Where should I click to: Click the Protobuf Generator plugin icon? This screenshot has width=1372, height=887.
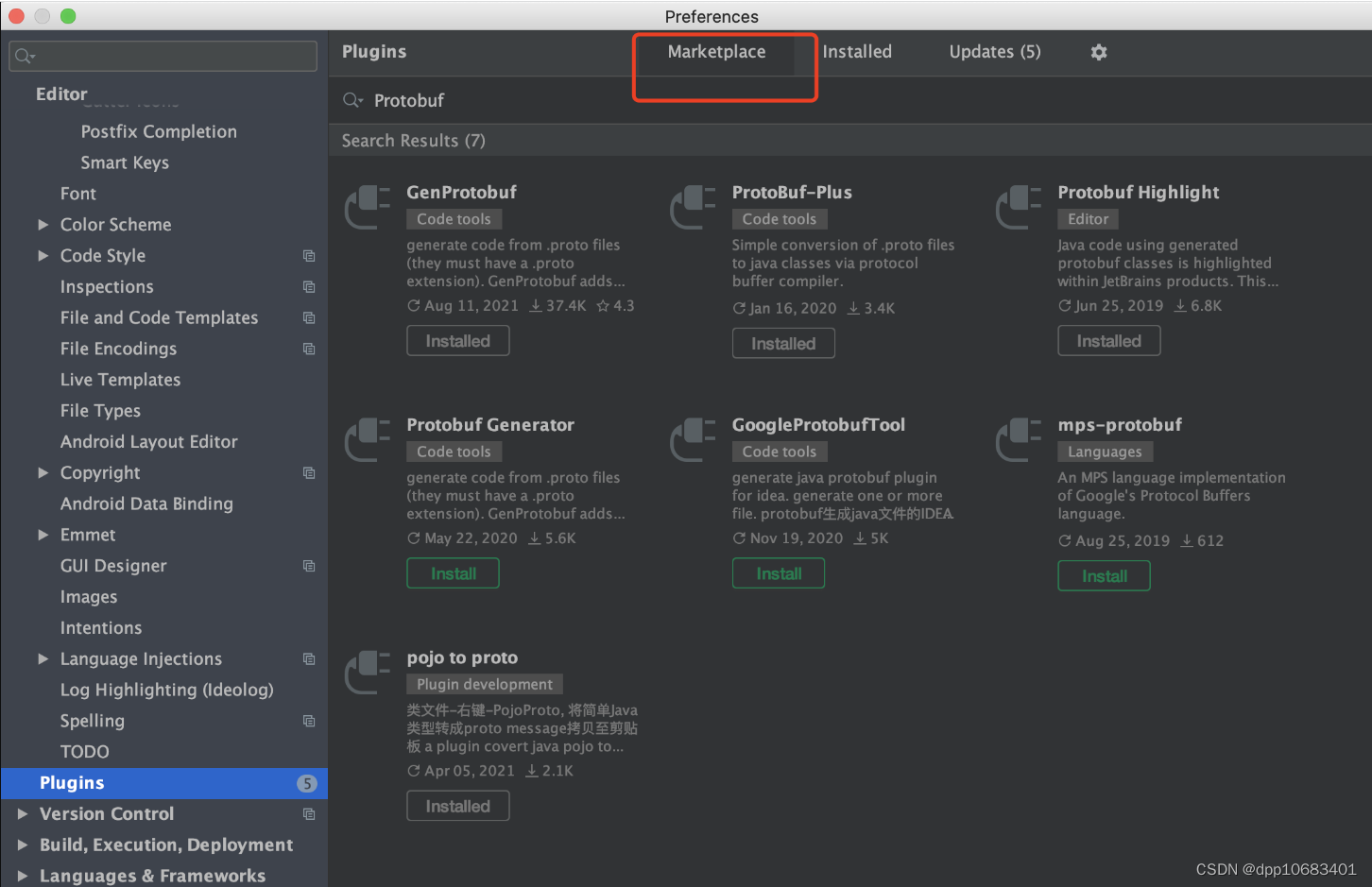(x=368, y=439)
